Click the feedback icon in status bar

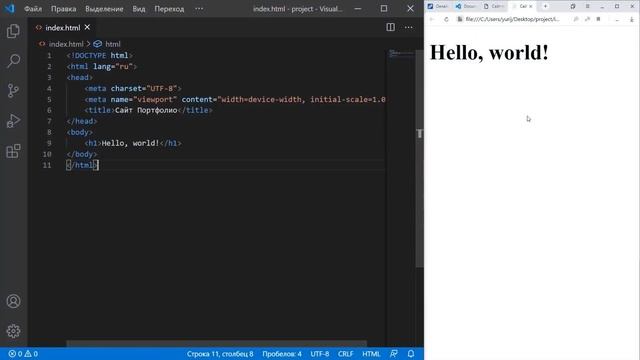(x=393, y=354)
